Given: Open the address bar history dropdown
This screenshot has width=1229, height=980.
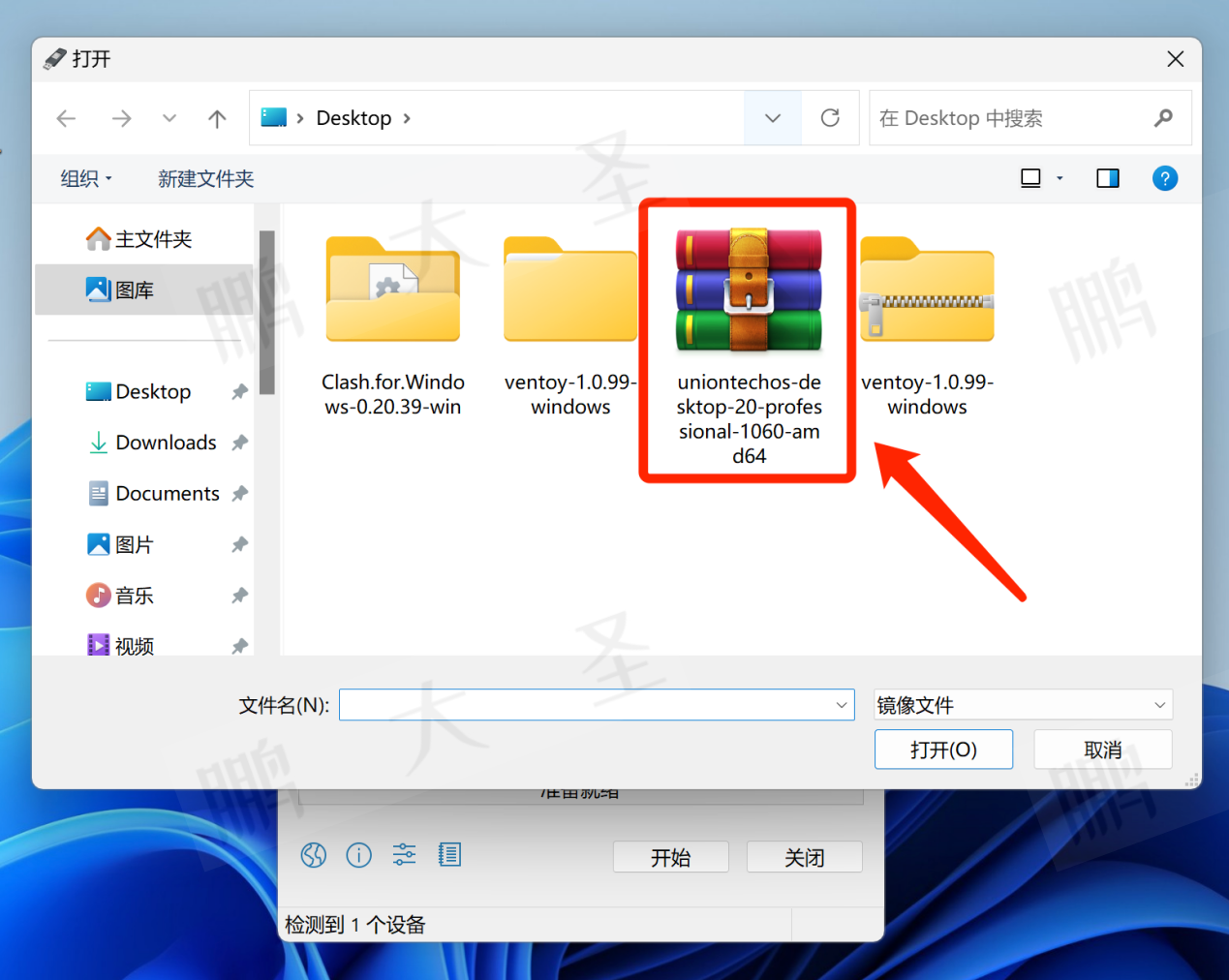Looking at the screenshot, I should [773, 118].
